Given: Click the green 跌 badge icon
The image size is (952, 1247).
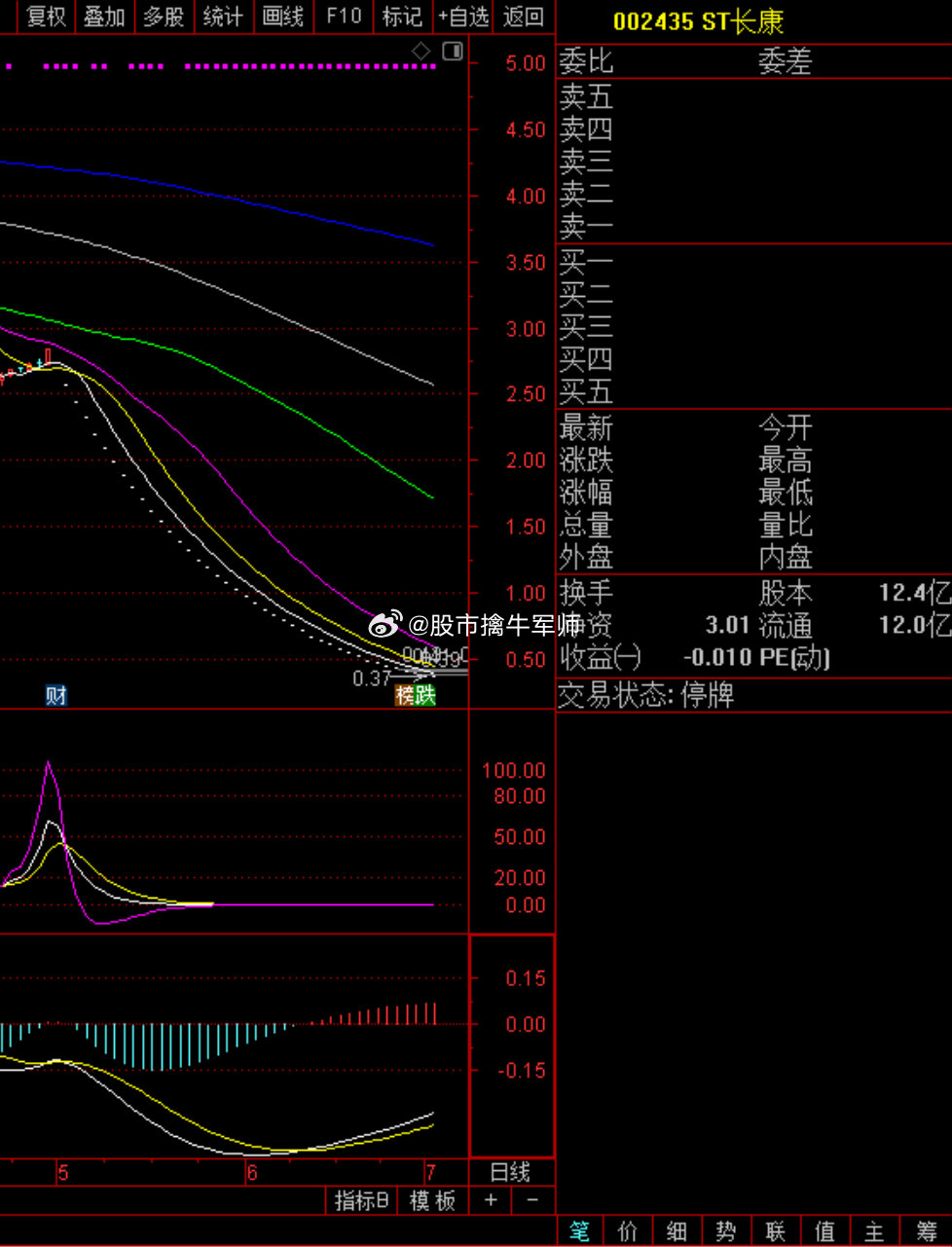Looking at the screenshot, I should click(x=425, y=695).
